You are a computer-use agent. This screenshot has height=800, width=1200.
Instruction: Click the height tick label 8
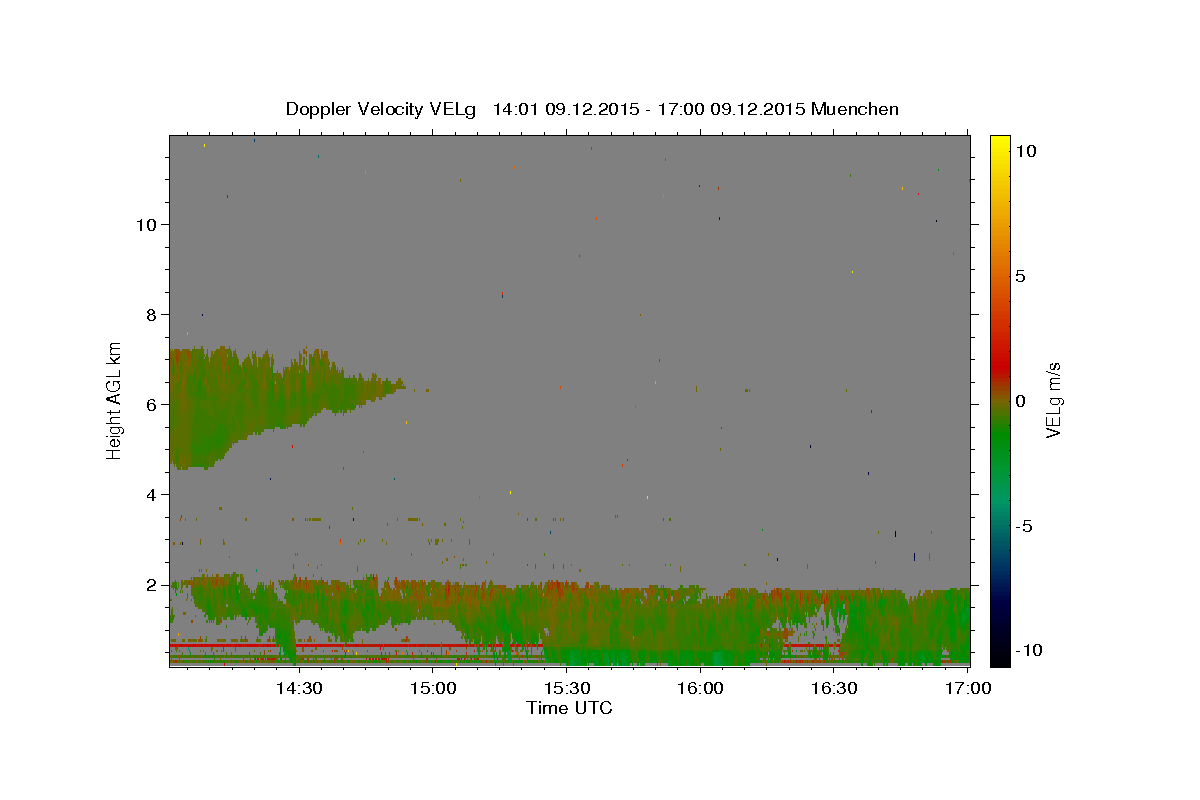152,315
